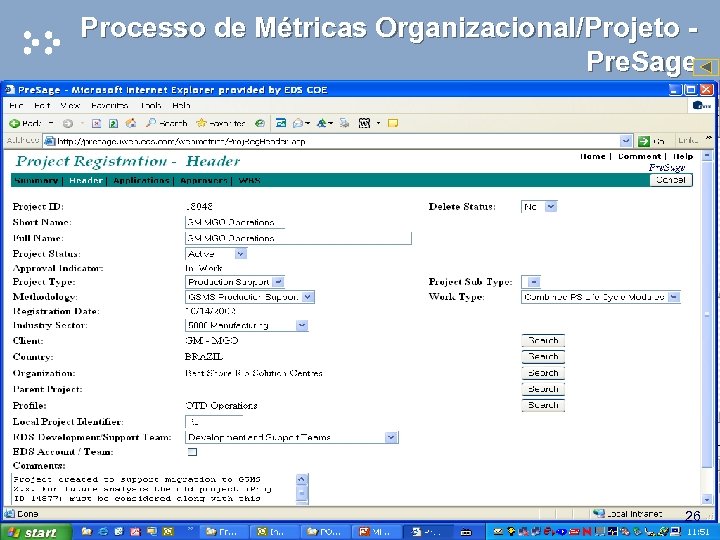
Task: Open the Comment link at the top right of the page
Action: coord(639,157)
